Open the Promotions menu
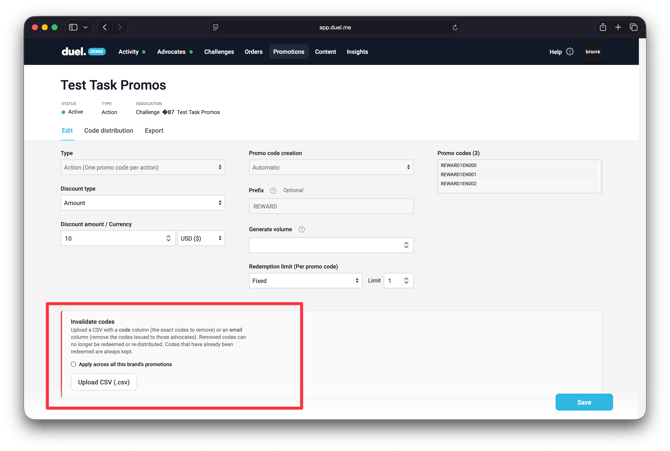The height and width of the screenshot is (451, 670). pos(289,52)
